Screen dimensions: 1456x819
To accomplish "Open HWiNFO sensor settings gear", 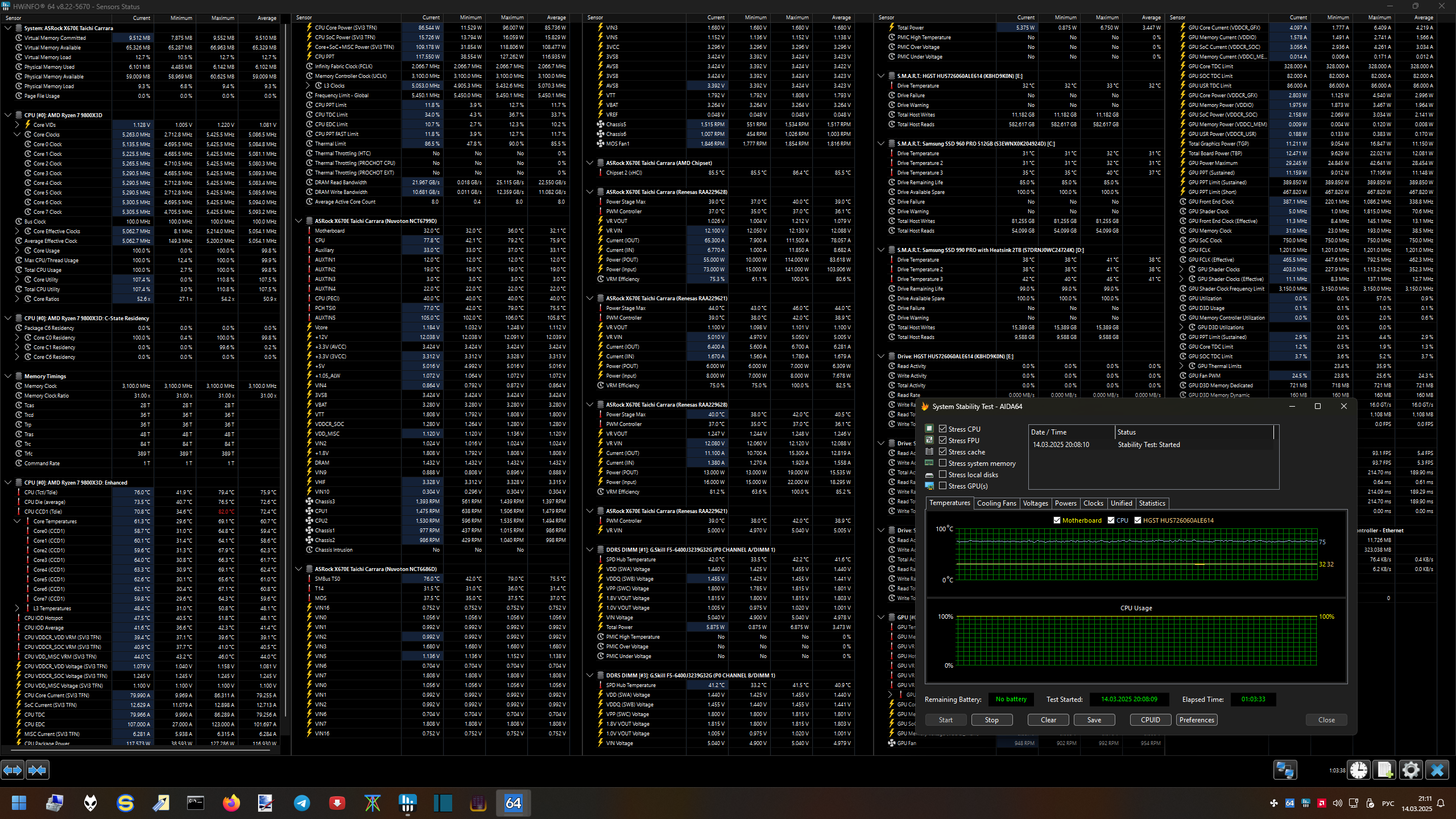I will coord(1411,770).
